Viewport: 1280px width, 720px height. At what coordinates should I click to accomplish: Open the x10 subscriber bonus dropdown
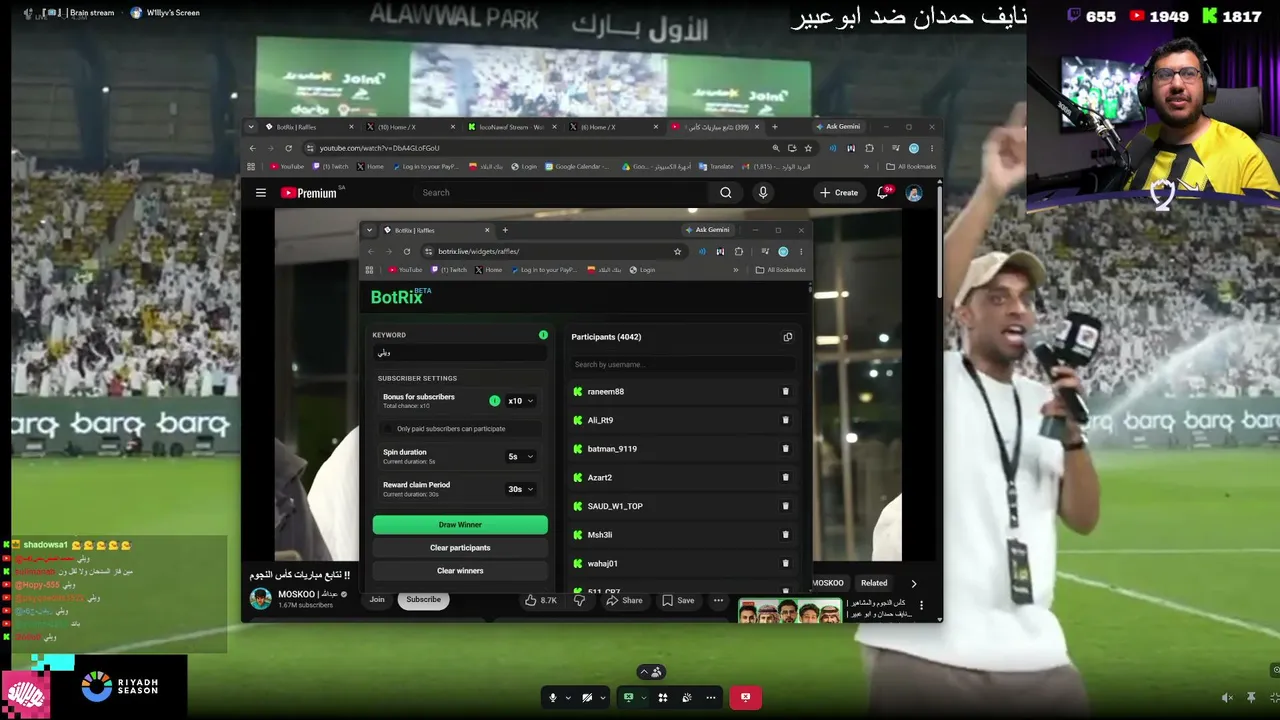520,401
